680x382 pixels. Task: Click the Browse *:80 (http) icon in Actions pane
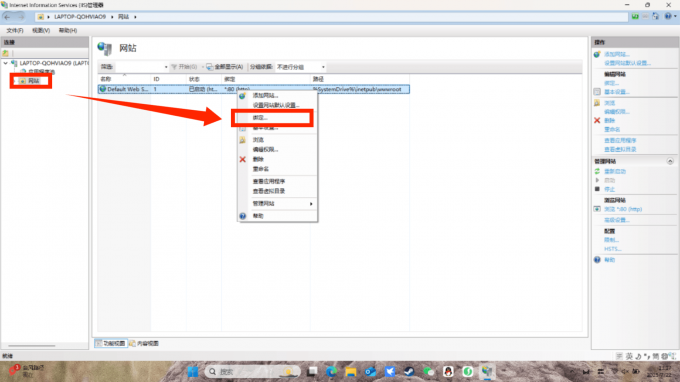(x=597, y=209)
